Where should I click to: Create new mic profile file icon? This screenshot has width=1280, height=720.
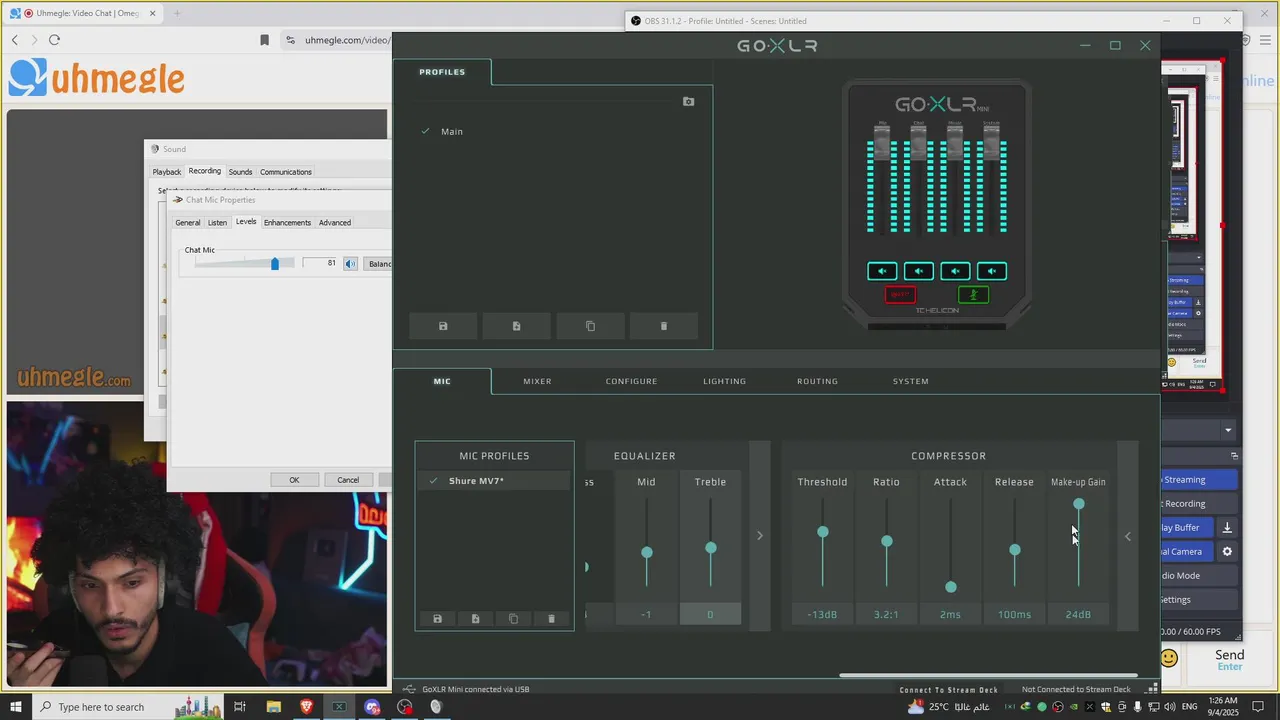click(x=475, y=619)
